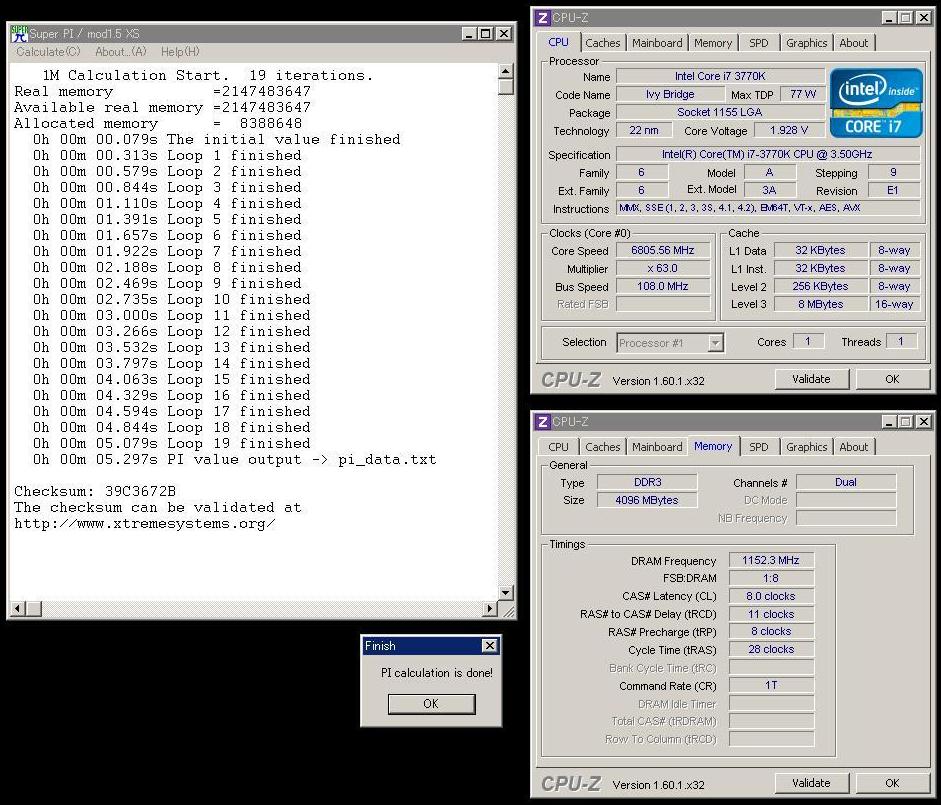Click the Super PI title bar icon
The width and height of the screenshot is (941, 805).
coord(19,33)
